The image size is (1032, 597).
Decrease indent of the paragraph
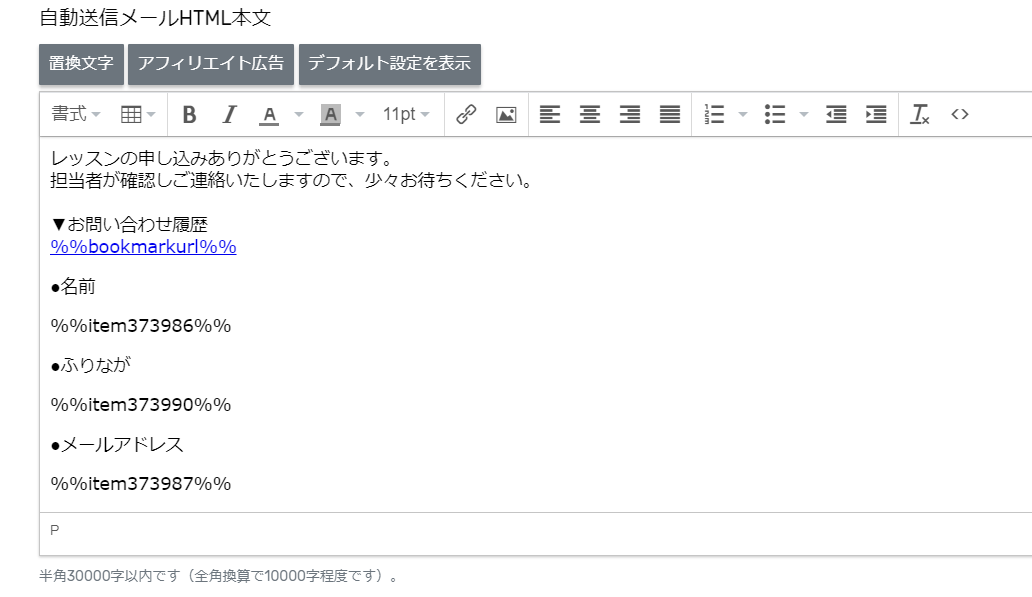836,115
